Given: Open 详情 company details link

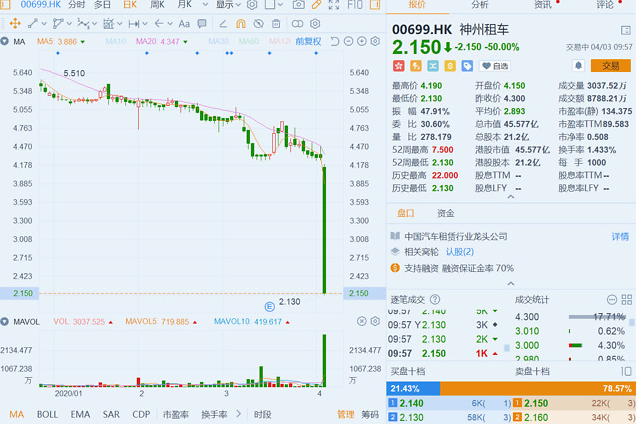Looking at the screenshot, I should 620,237.
